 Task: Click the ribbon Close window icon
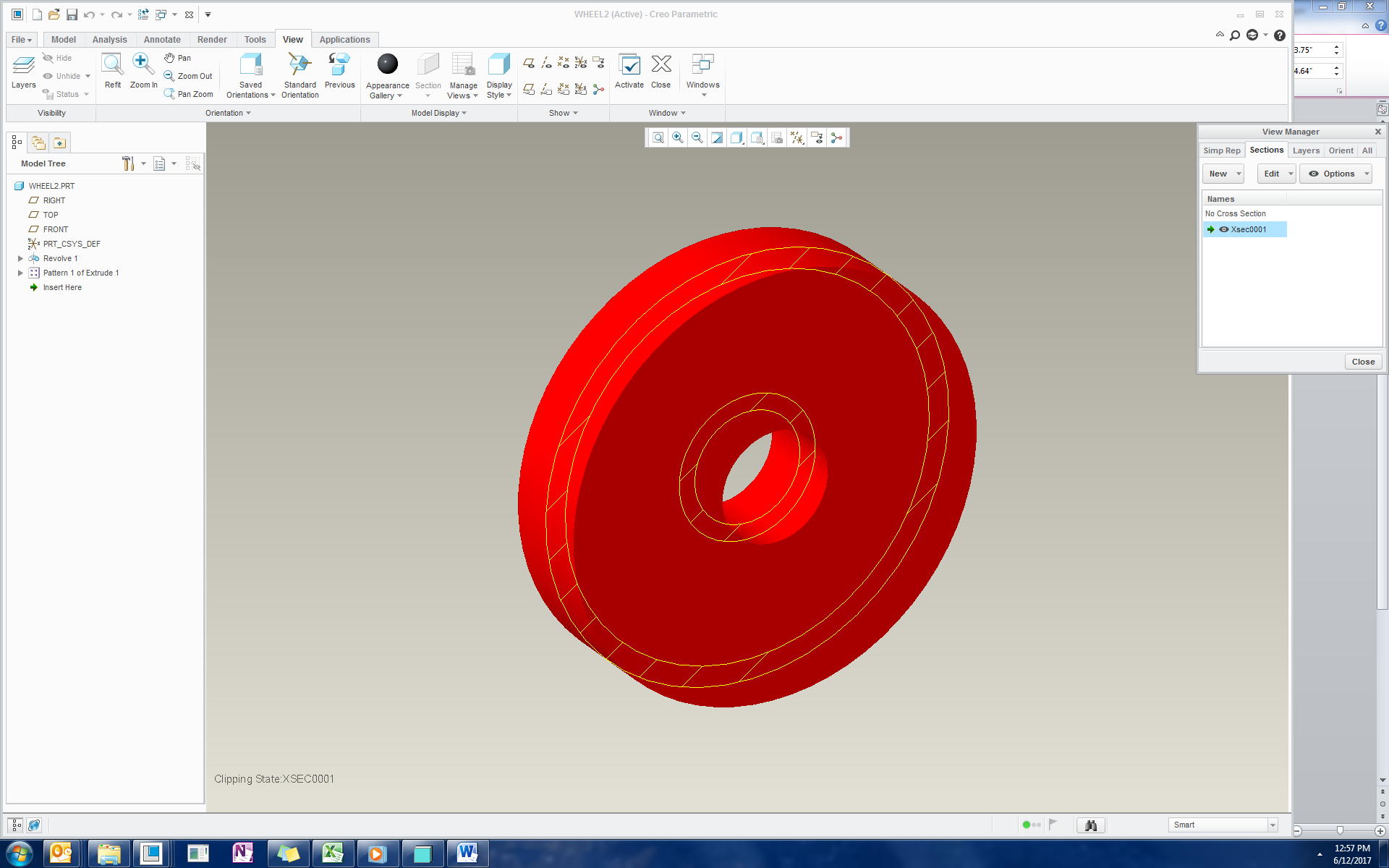[660, 71]
